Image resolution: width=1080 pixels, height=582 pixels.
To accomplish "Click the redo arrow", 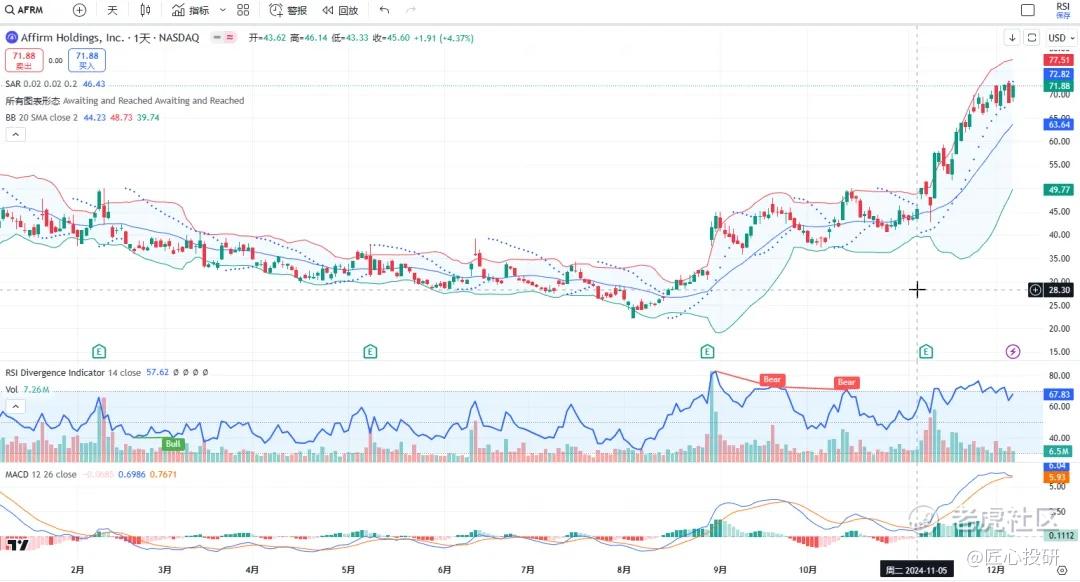I will [x=411, y=10].
